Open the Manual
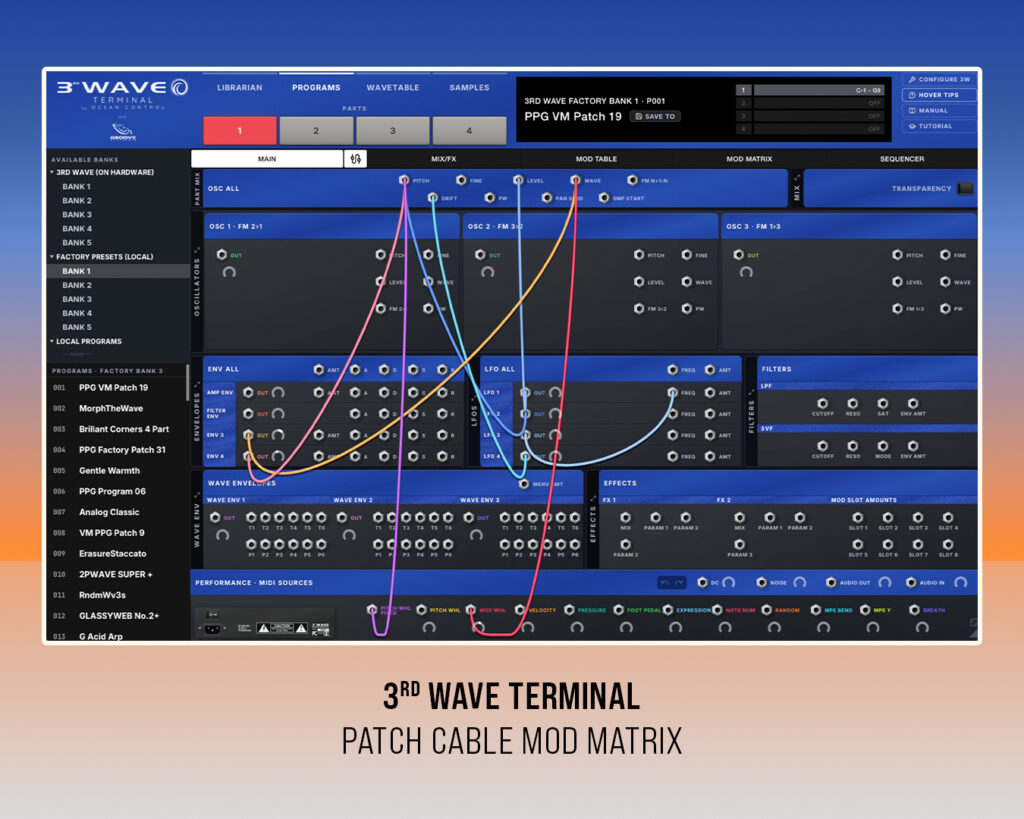This screenshot has height=819, width=1024. pyautogui.click(x=938, y=110)
